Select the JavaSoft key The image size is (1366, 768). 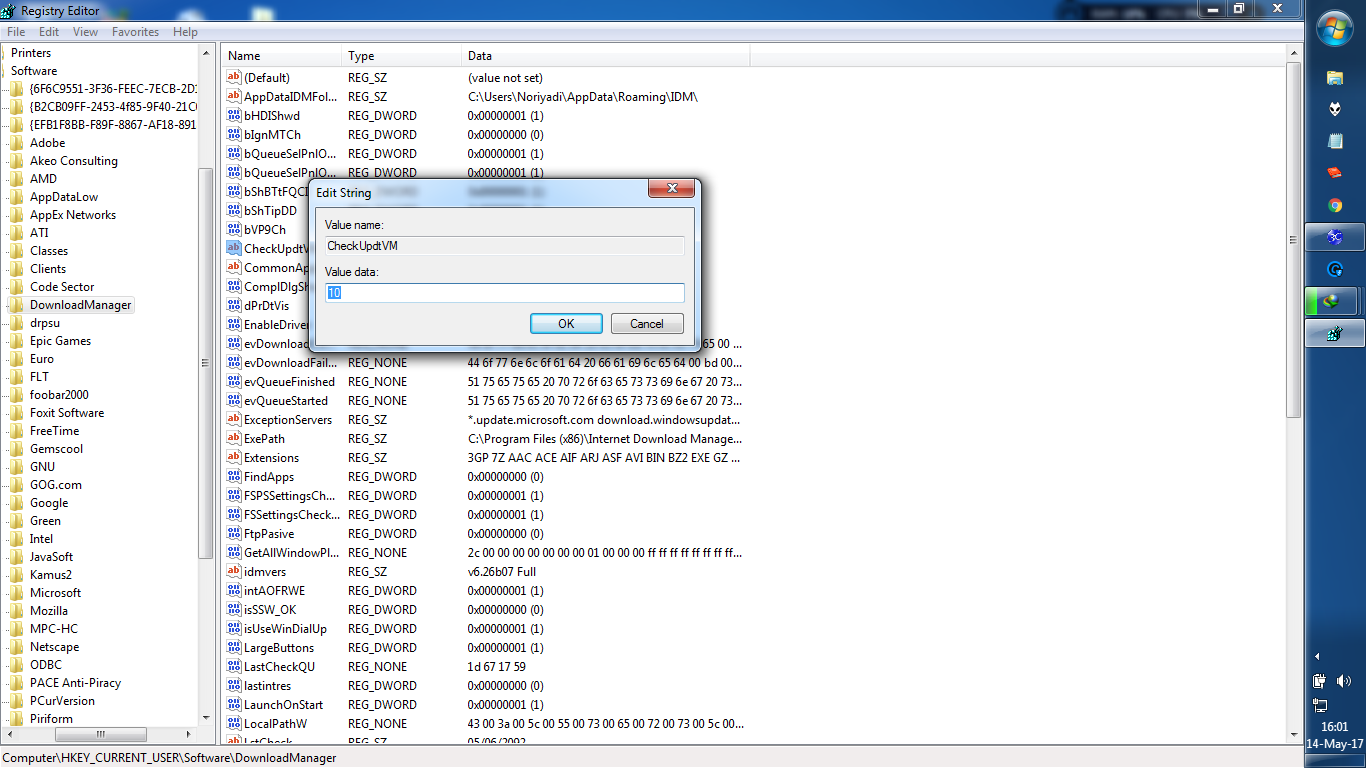click(x=51, y=557)
